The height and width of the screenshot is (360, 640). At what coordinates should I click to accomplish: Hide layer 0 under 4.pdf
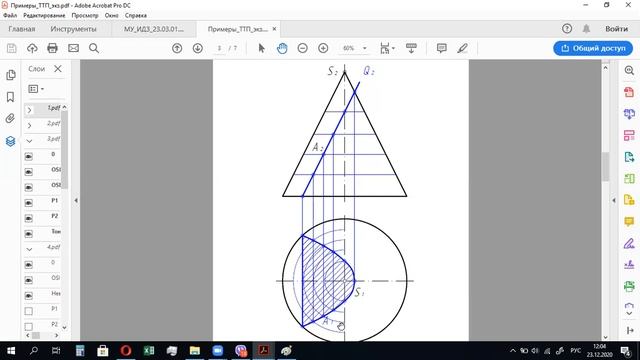tap(29, 265)
